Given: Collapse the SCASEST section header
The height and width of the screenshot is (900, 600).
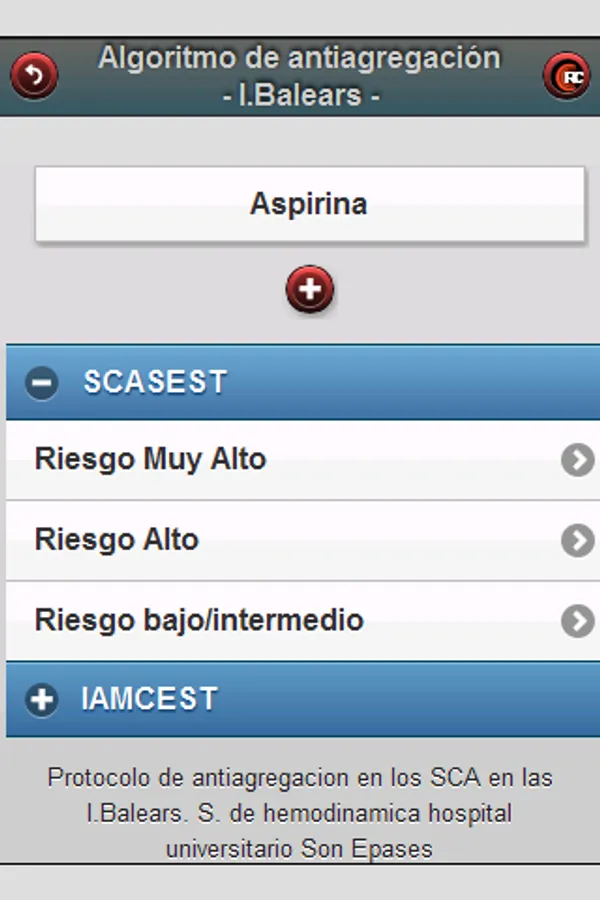Looking at the screenshot, I should click(300, 383).
